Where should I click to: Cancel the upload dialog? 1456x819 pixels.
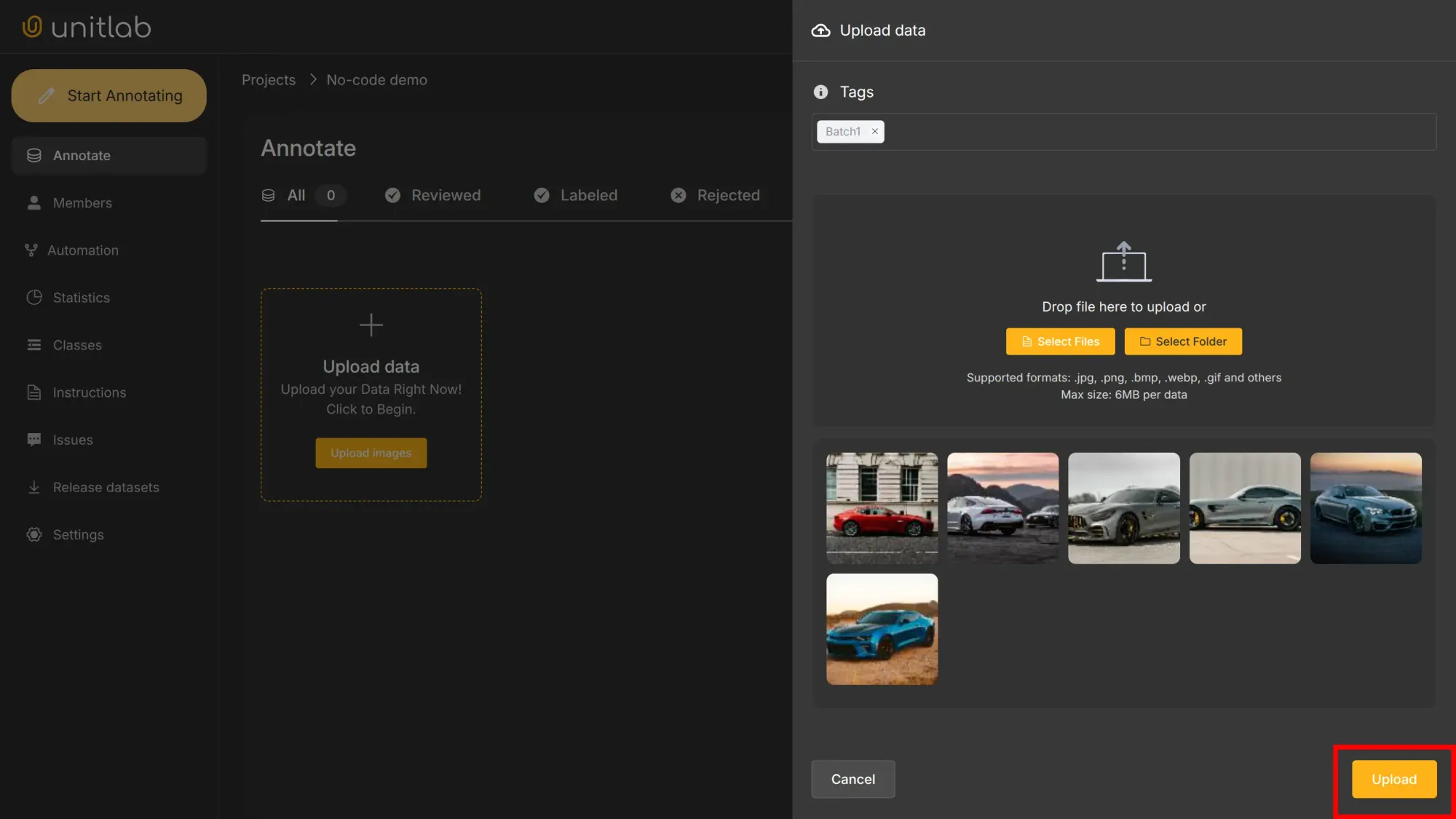click(852, 779)
